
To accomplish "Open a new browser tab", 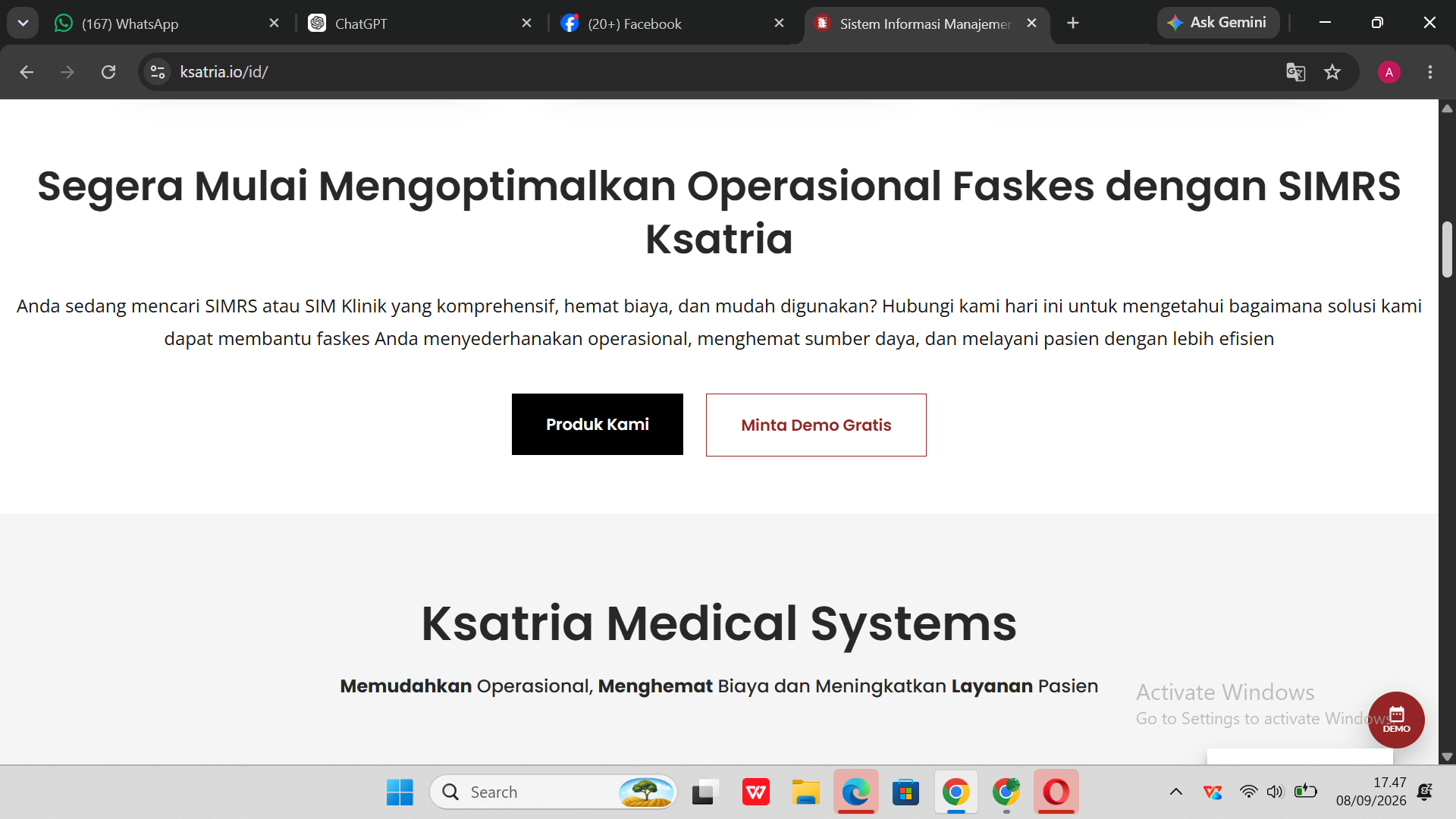I will (1073, 24).
